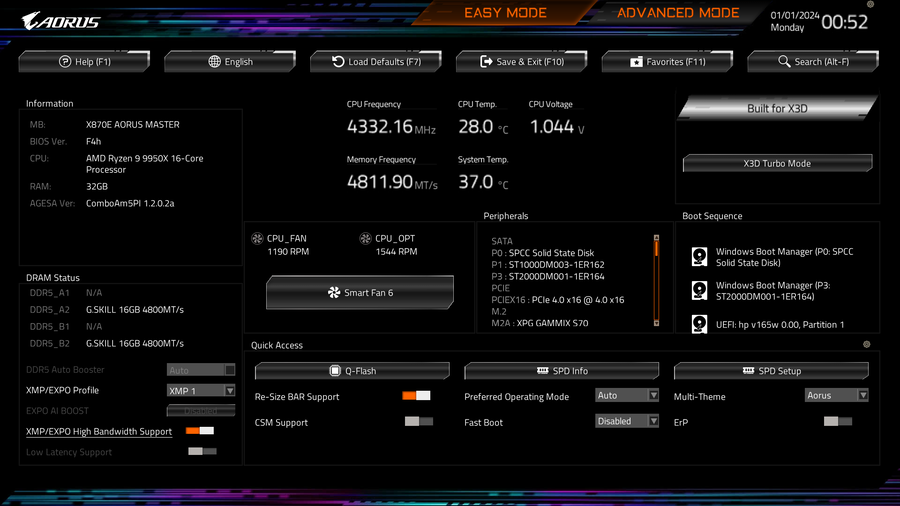
Task: Click the 00:52 clock display
Action: click(x=844, y=22)
